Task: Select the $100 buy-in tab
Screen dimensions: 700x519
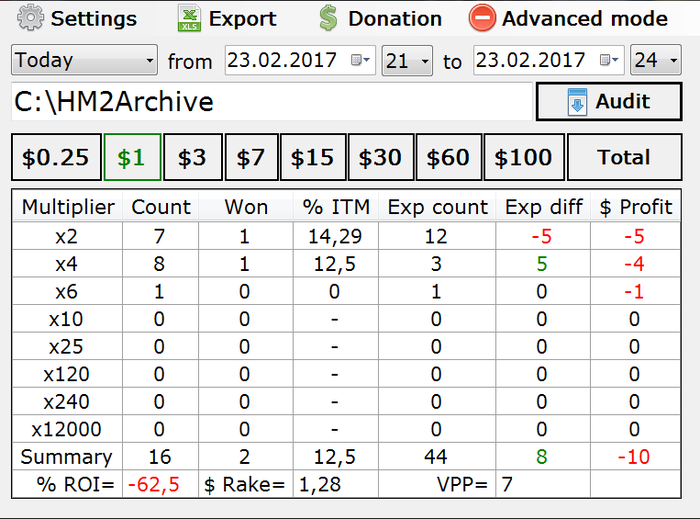Action: 524,157
